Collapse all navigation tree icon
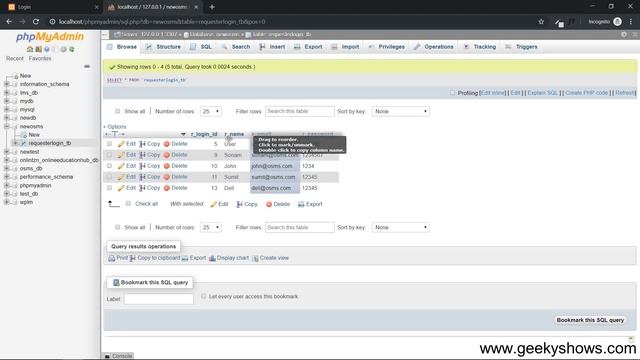The width and height of the screenshot is (640, 360). pyautogui.click(x=87, y=66)
